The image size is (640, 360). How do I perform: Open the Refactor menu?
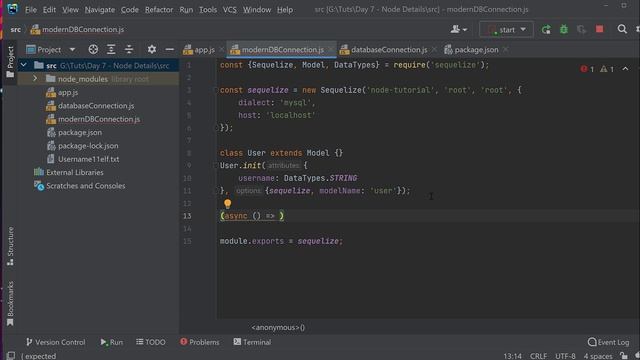click(x=159, y=9)
